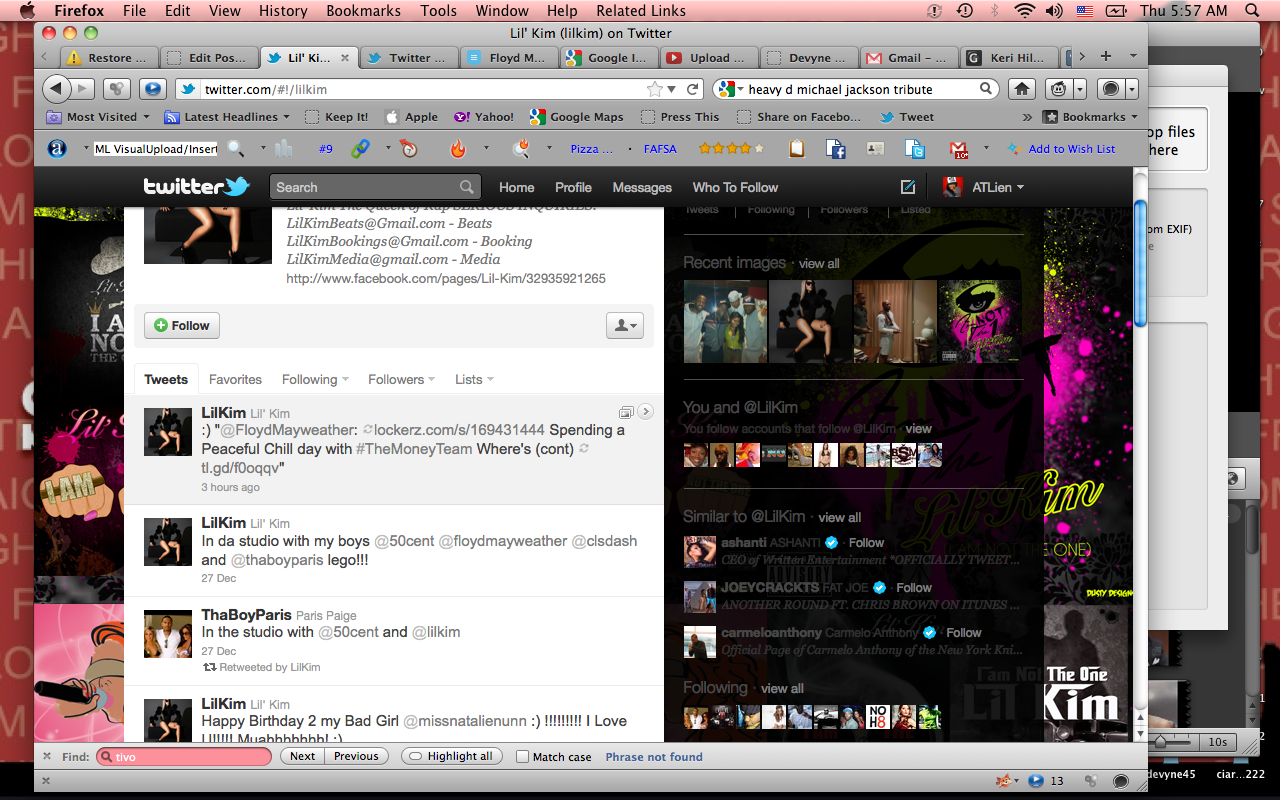Click the Twitter search field
This screenshot has width=1280, height=800.
(x=365, y=187)
